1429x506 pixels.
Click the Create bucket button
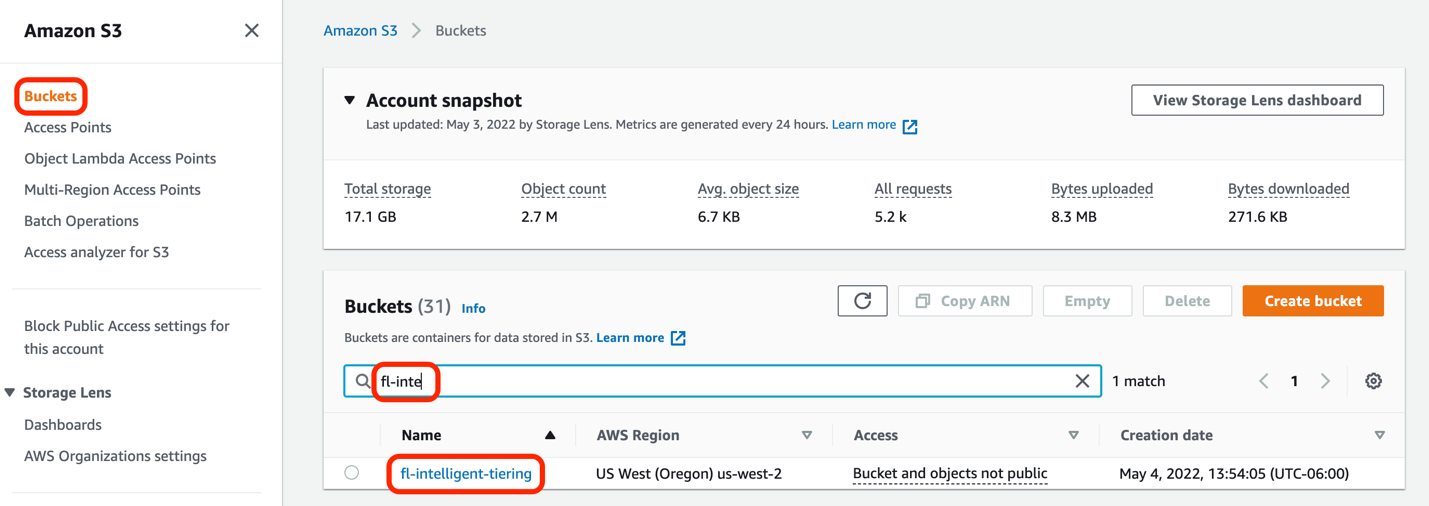(x=1312, y=301)
